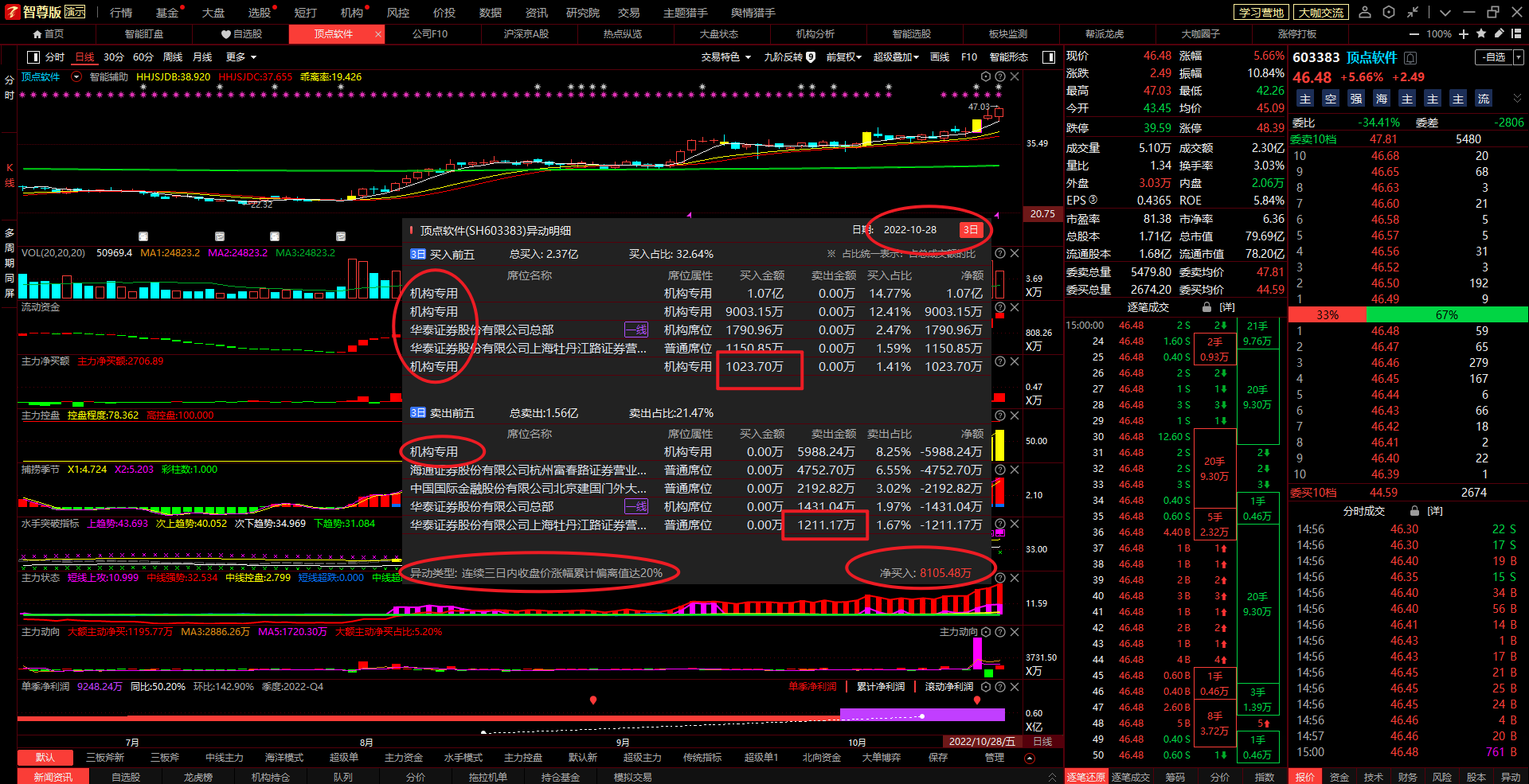Open the 前复权 dropdown

pyautogui.click(x=843, y=57)
